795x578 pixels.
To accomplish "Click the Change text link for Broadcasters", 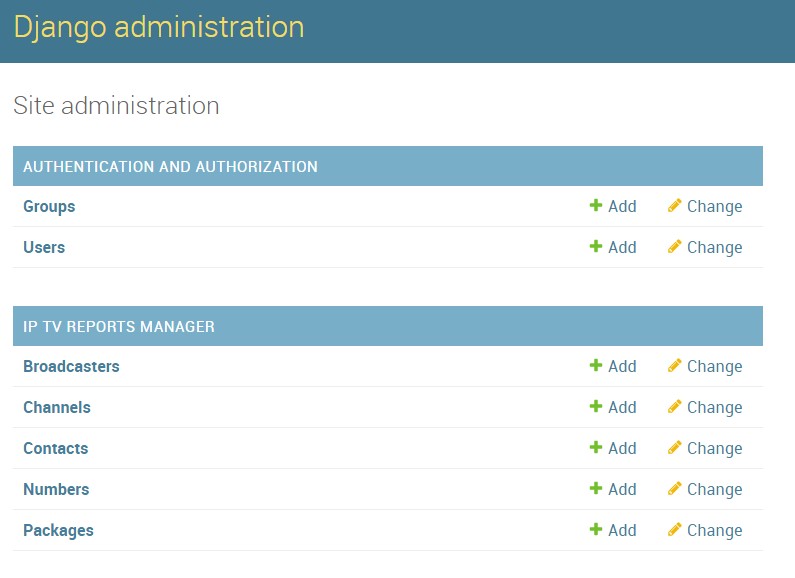I will coord(714,367).
